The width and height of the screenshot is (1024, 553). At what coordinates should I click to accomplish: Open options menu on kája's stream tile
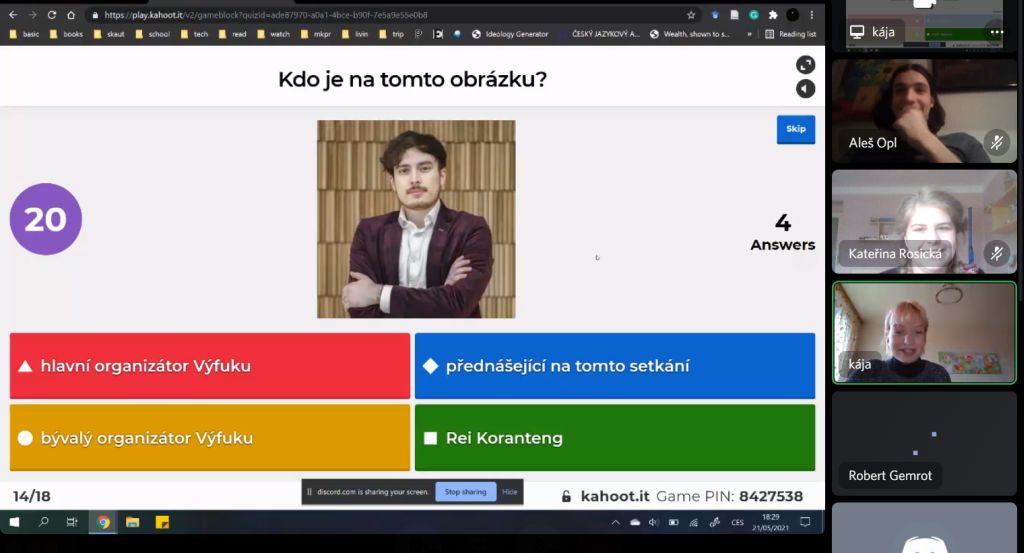pyautogui.click(x=996, y=32)
